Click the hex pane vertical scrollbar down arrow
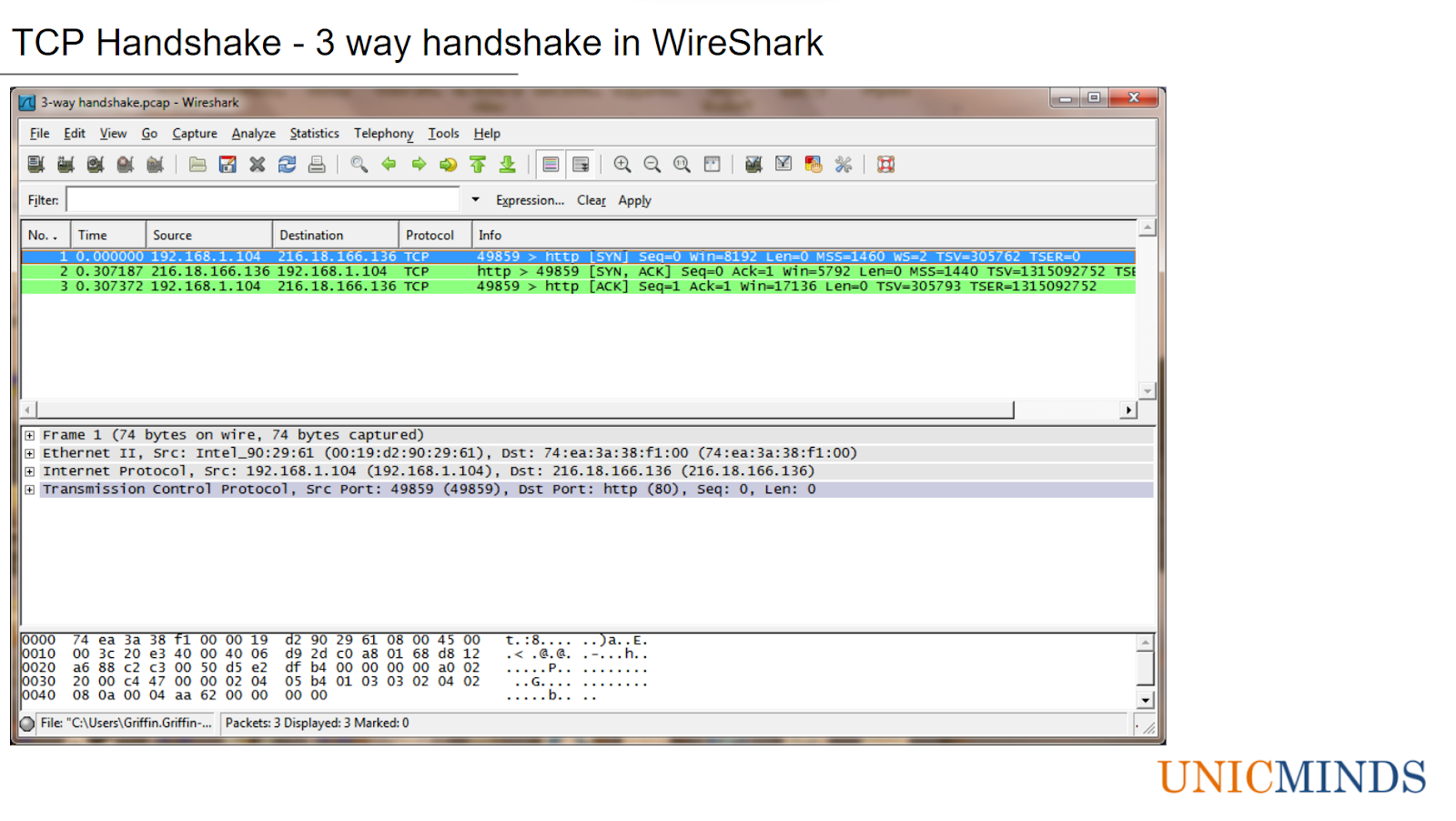This screenshot has width=1456, height=821. click(x=1146, y=701)
